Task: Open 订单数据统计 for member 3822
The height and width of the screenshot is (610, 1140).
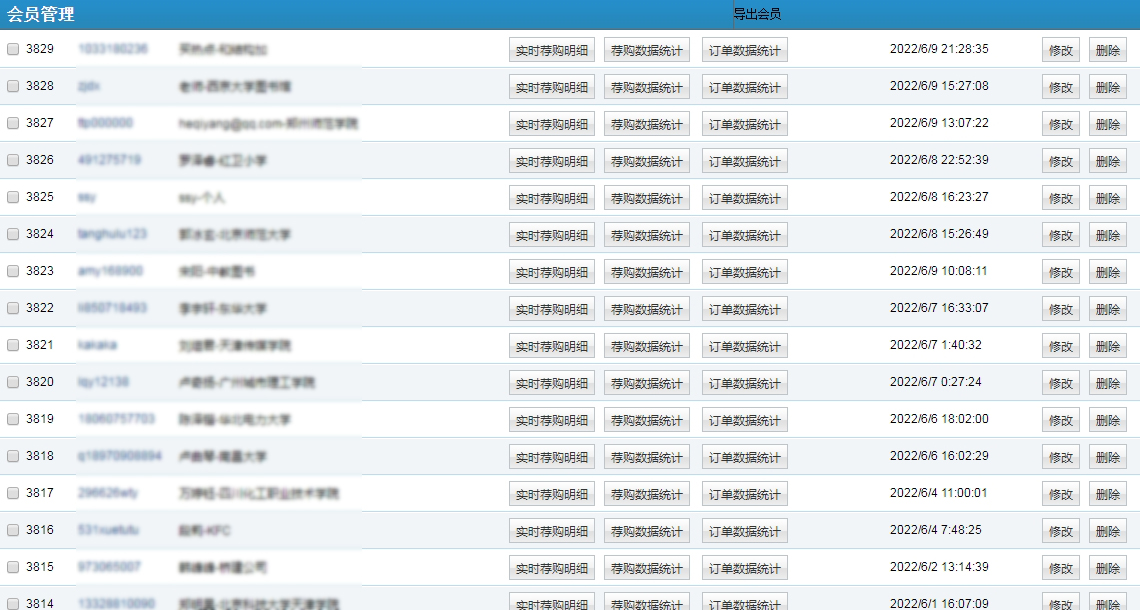Action: 744,309
